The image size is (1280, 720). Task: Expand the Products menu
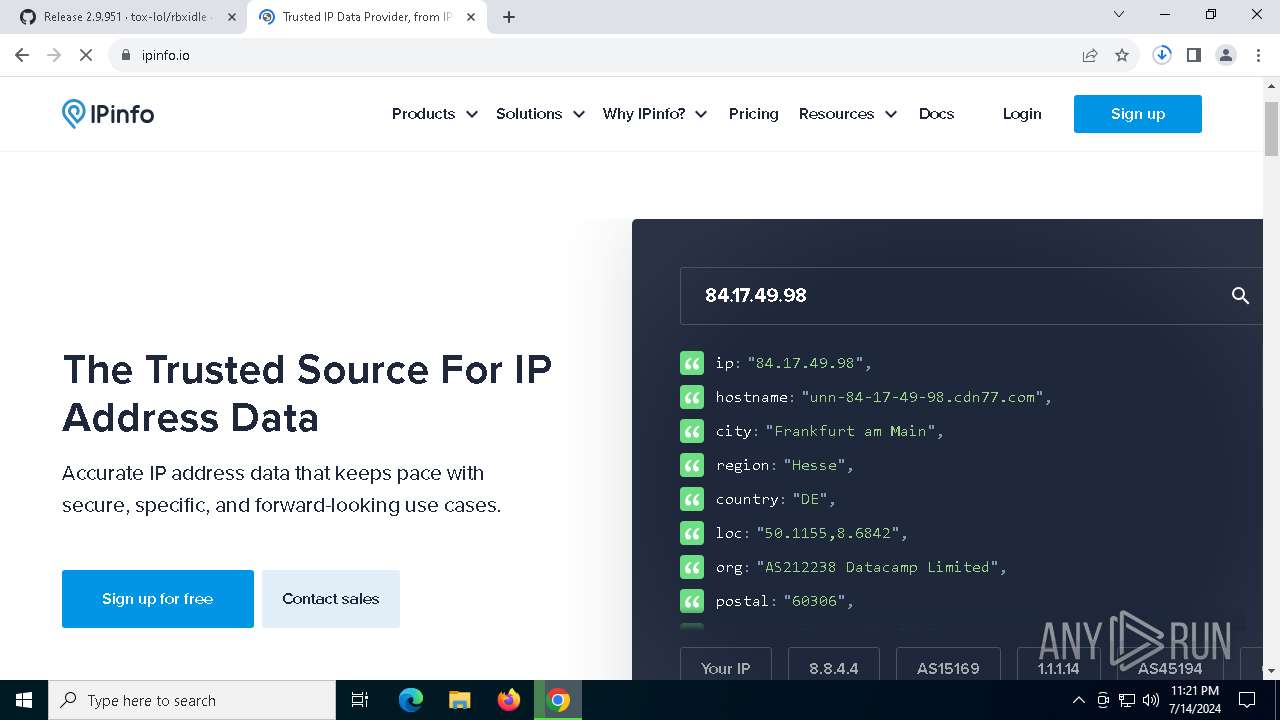pos(435,114)
